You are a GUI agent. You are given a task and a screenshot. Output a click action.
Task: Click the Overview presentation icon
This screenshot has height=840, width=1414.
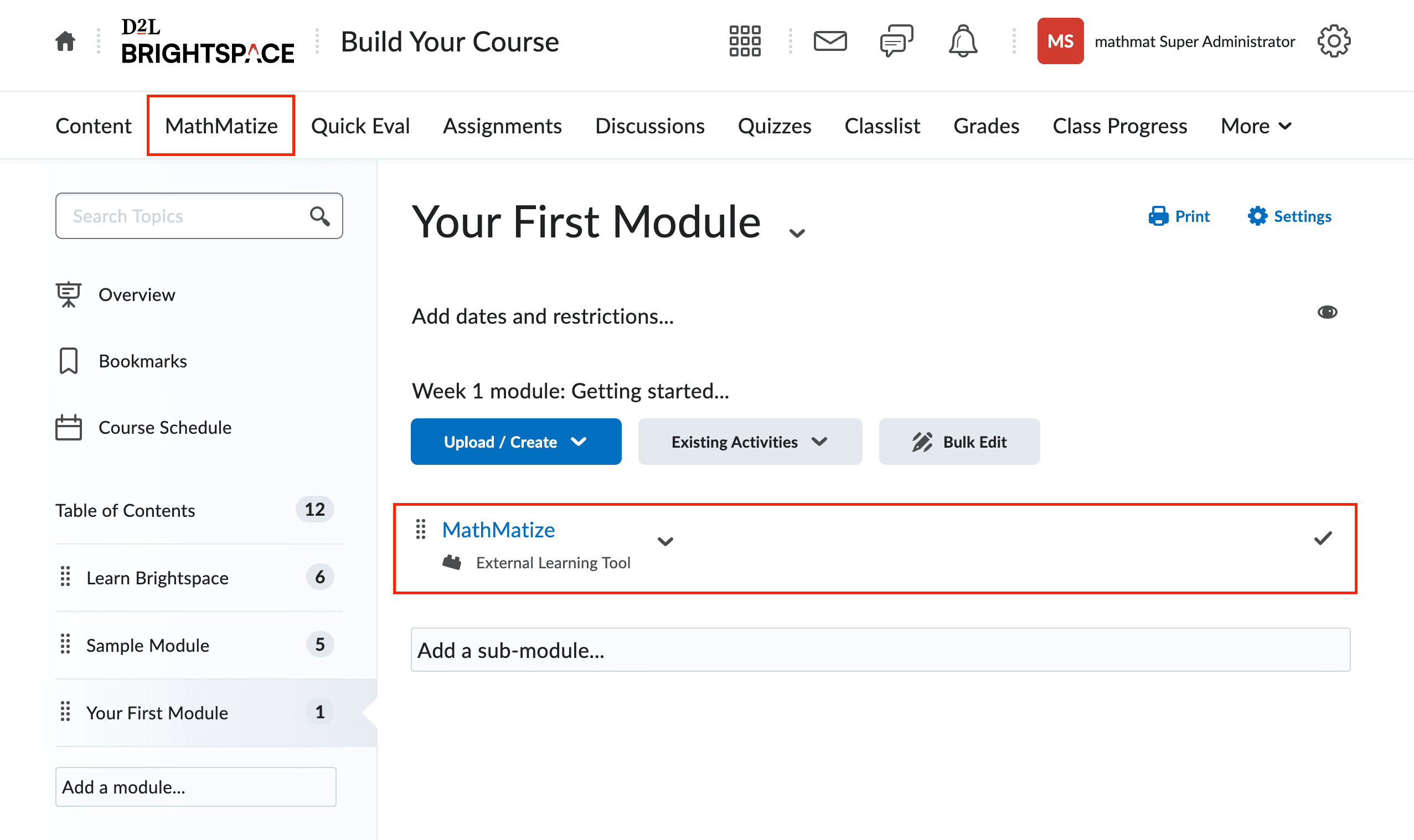69,294
